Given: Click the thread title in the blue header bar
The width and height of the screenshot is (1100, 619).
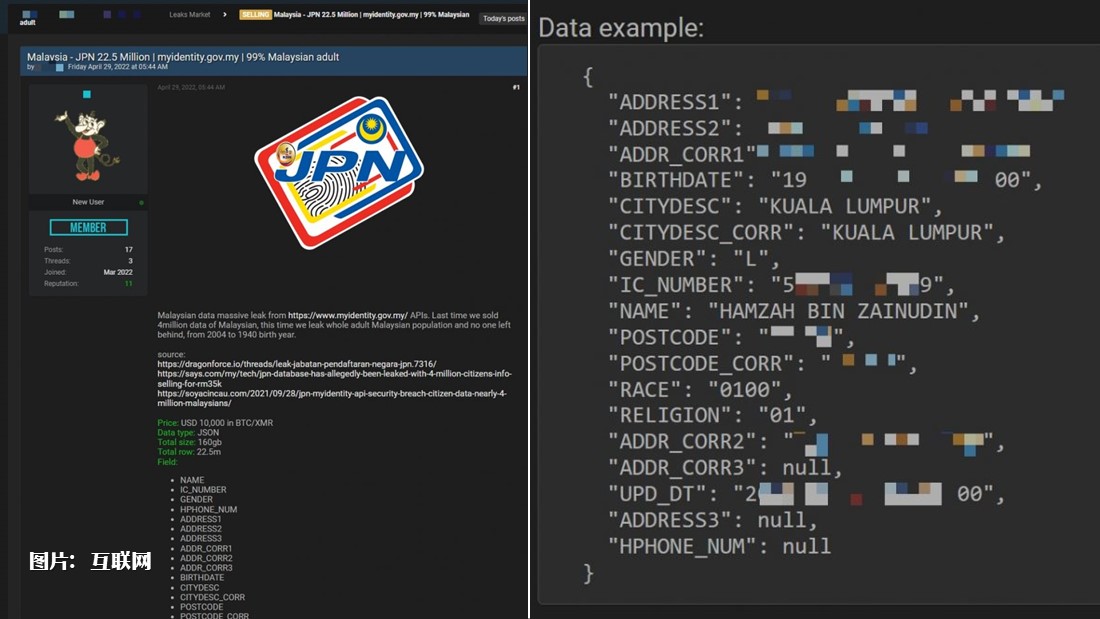Looking at the screenshot, I should [x=183, y=57].
